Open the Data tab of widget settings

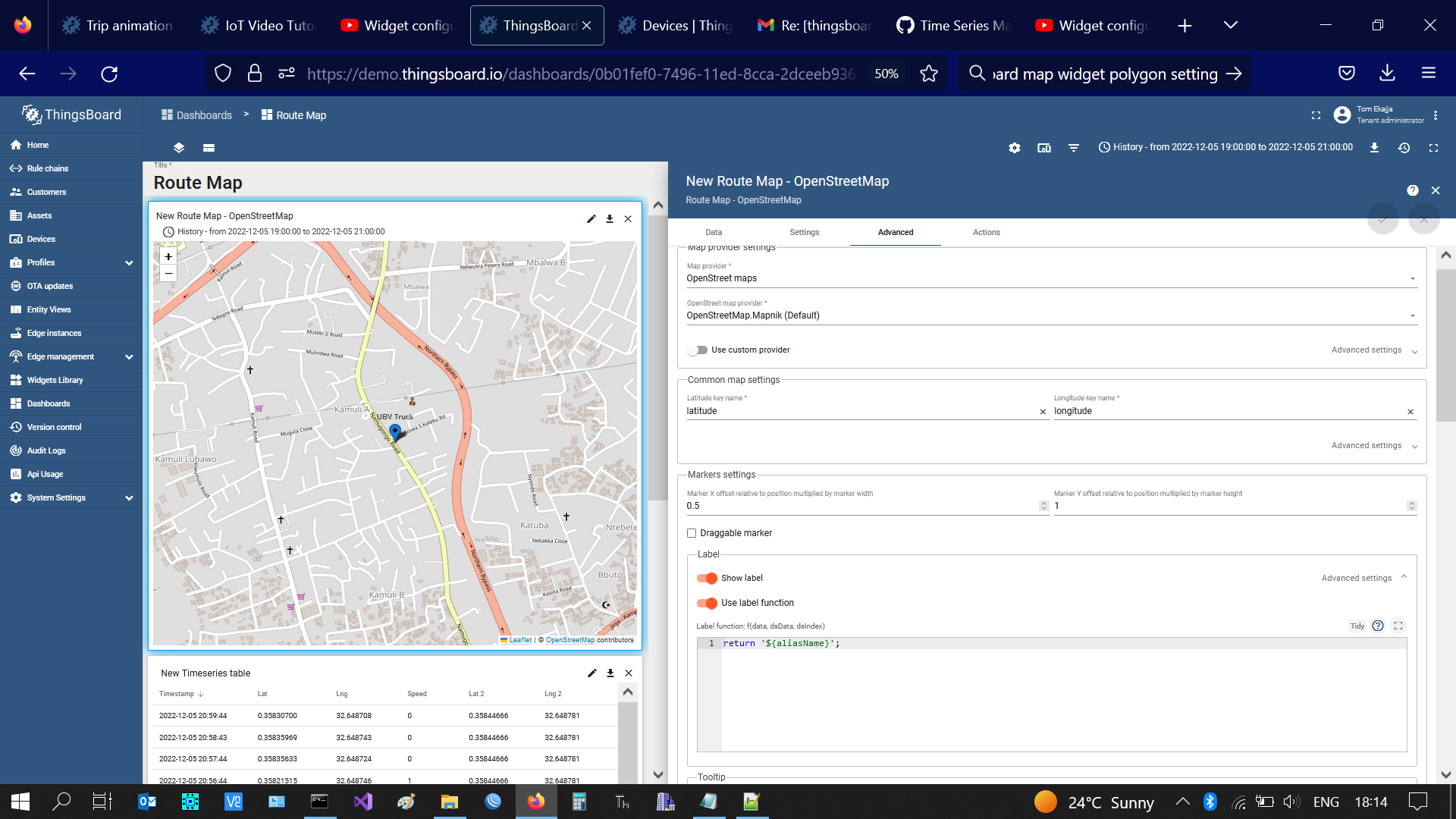point(714,232)
